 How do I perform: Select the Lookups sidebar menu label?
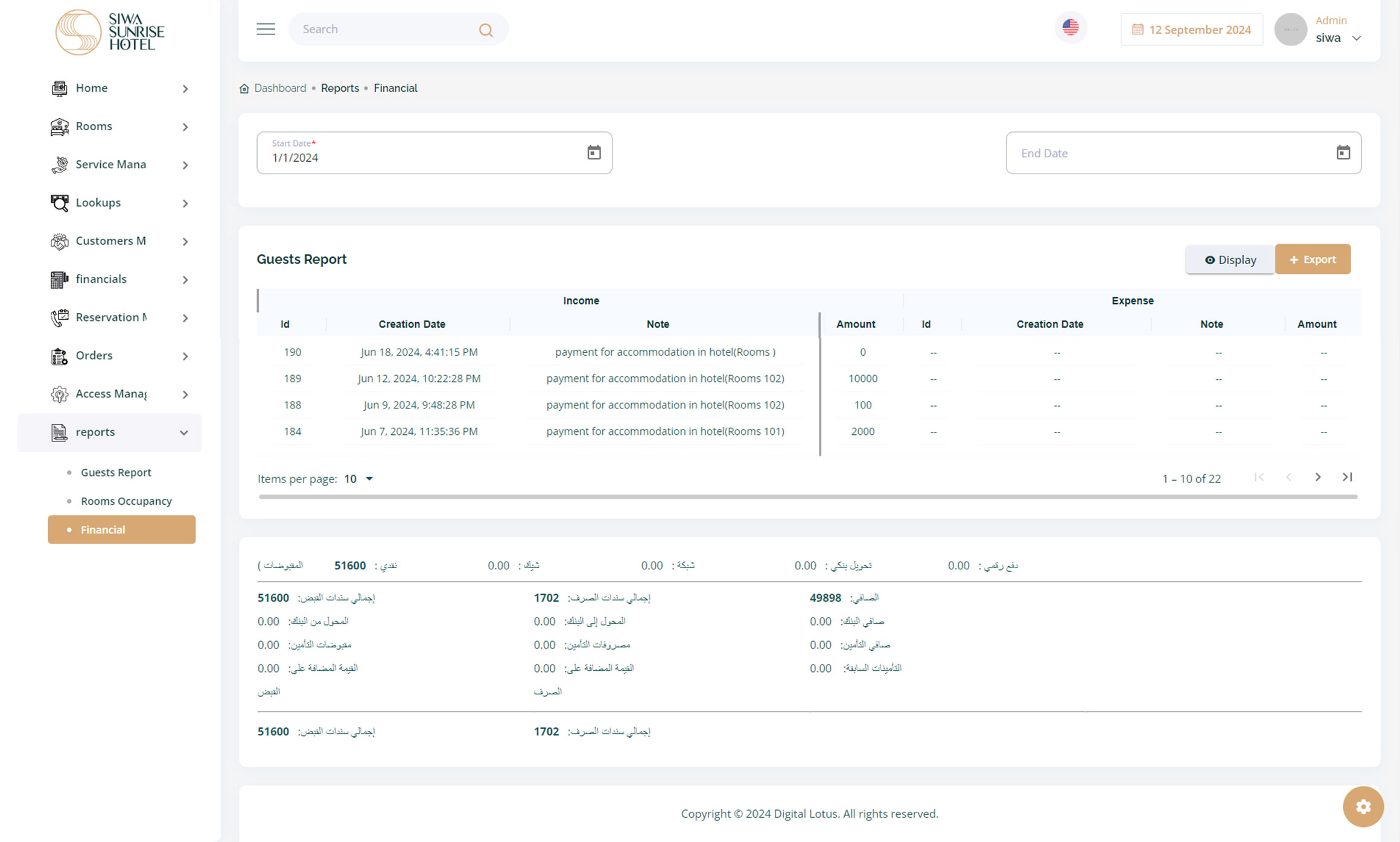click(98, 203)
